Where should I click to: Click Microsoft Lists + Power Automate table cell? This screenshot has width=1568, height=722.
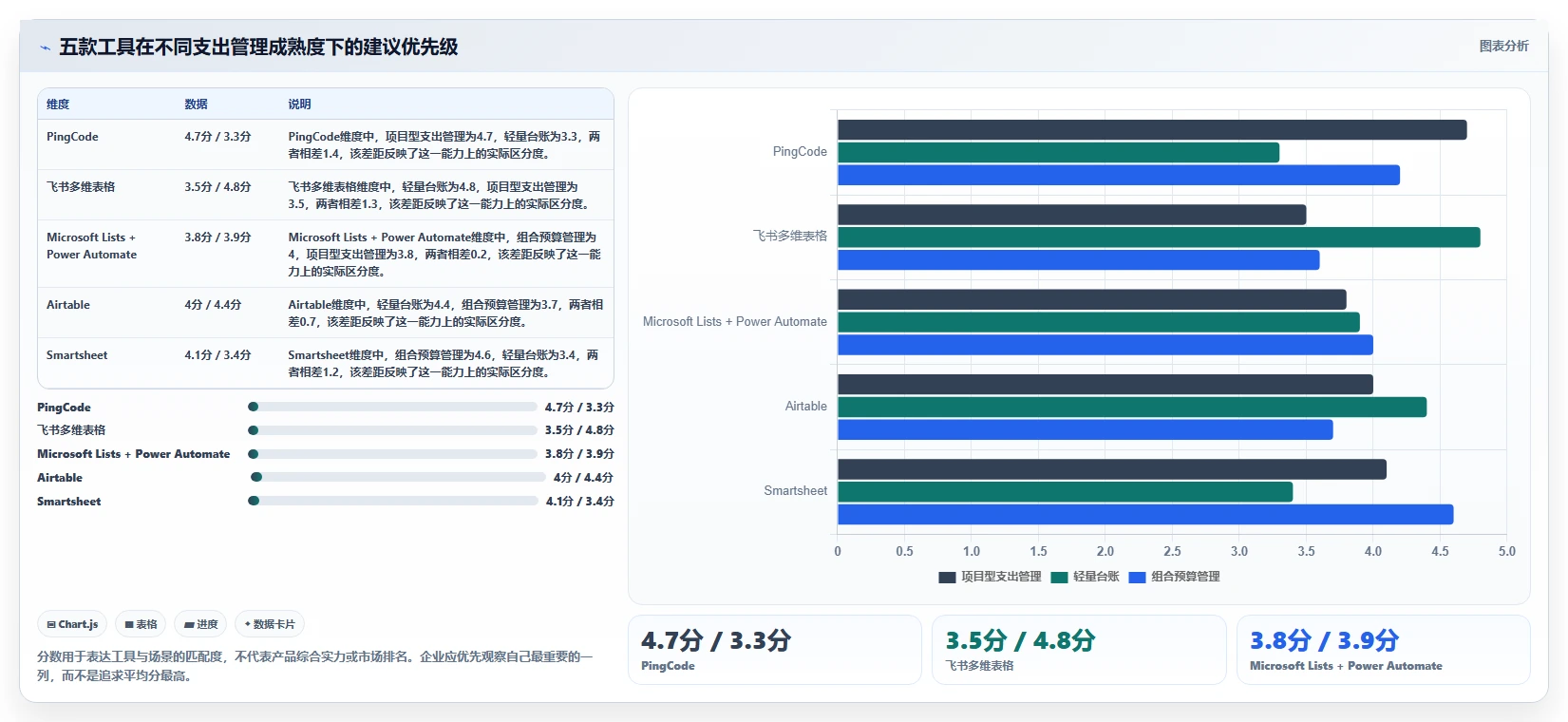pos(91,246)
